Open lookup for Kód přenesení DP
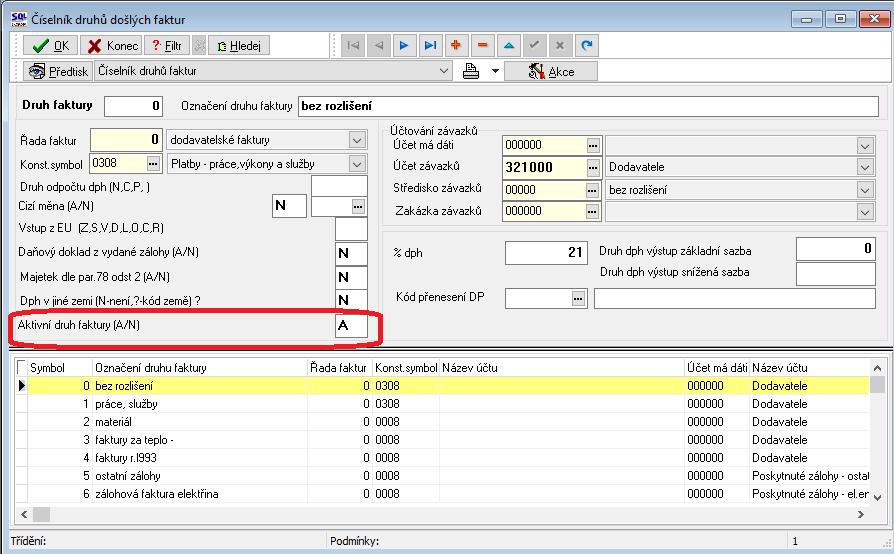Image resolution: width=894 pixels, height=554 pixels. [578, 299]
